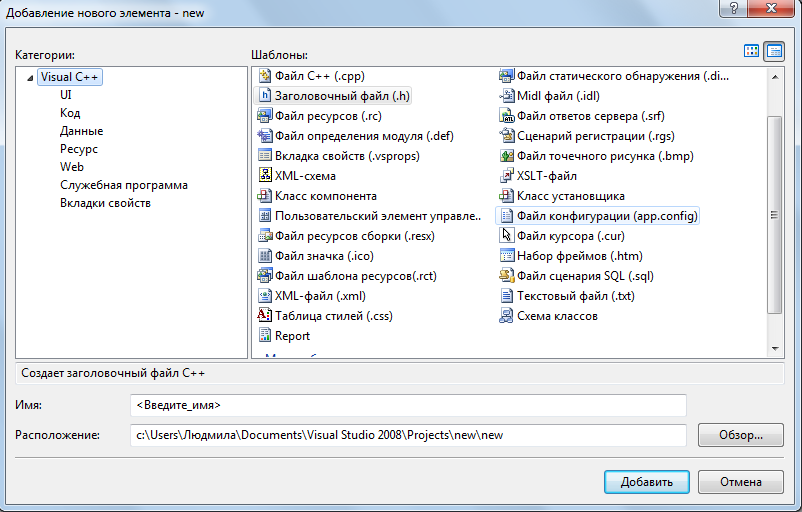Choose the Класс компонента icon
This screenshot has height=512, width=802.
click(x=264, y=196)
